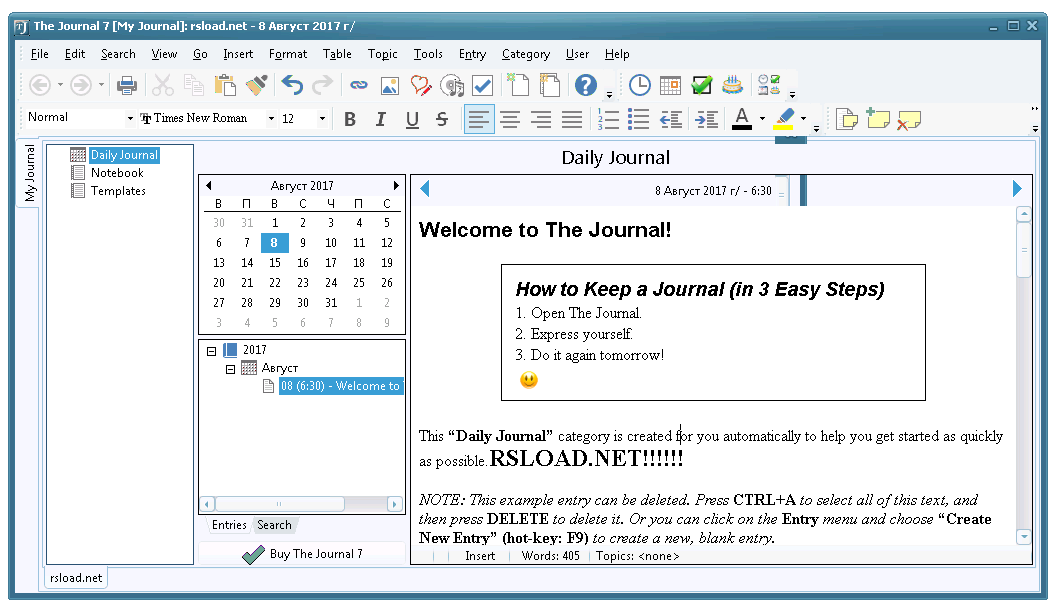
Task: Click the Undo arrow icon
Action: (x=291, y=86)
